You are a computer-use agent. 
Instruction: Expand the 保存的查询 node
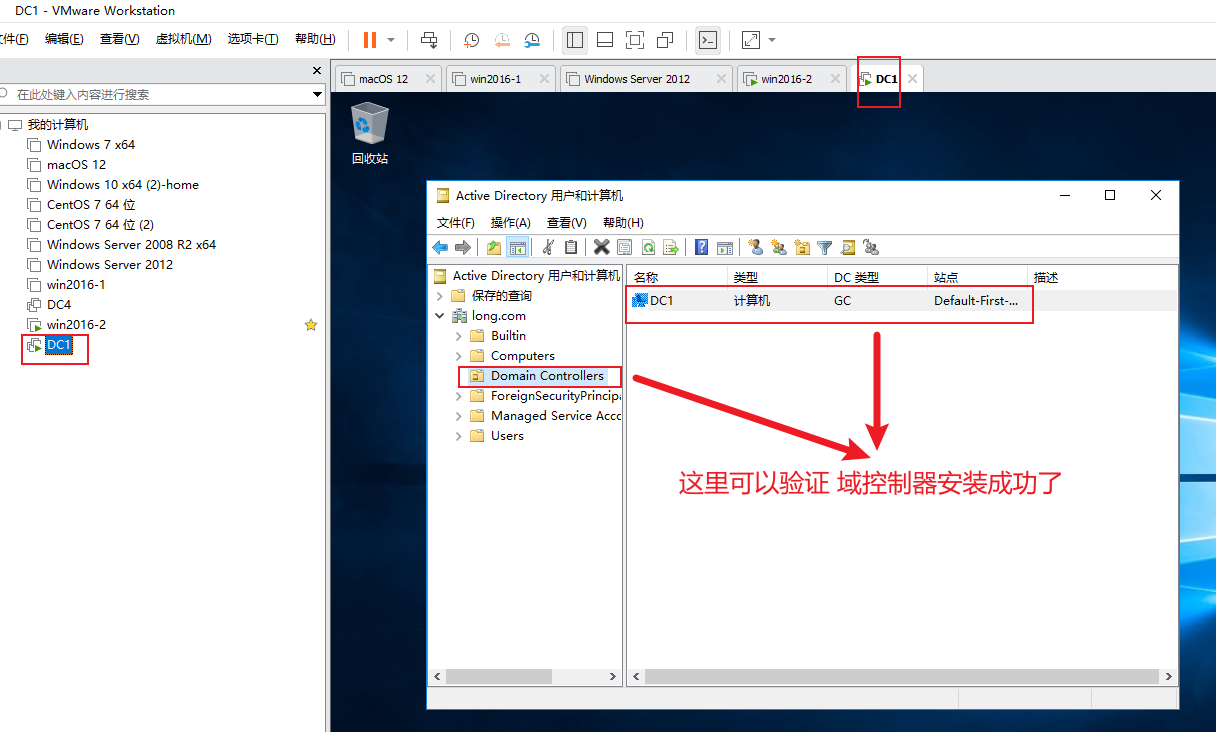(x=440, y=296)
